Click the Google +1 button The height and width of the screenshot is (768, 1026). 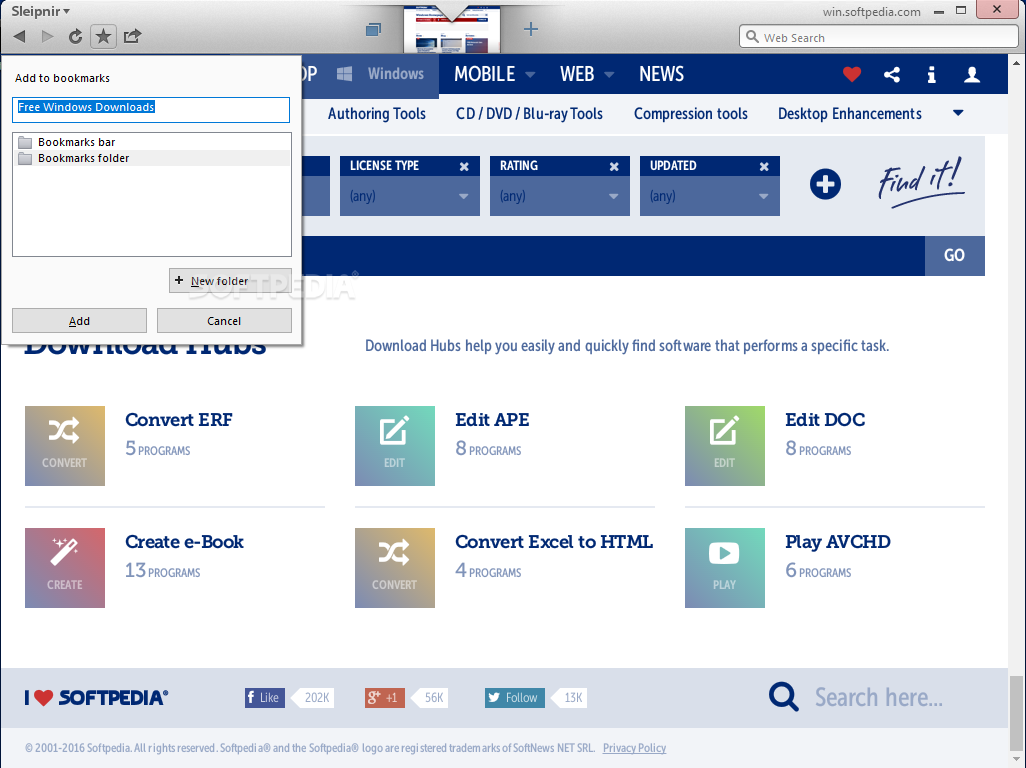pos(385,698)
